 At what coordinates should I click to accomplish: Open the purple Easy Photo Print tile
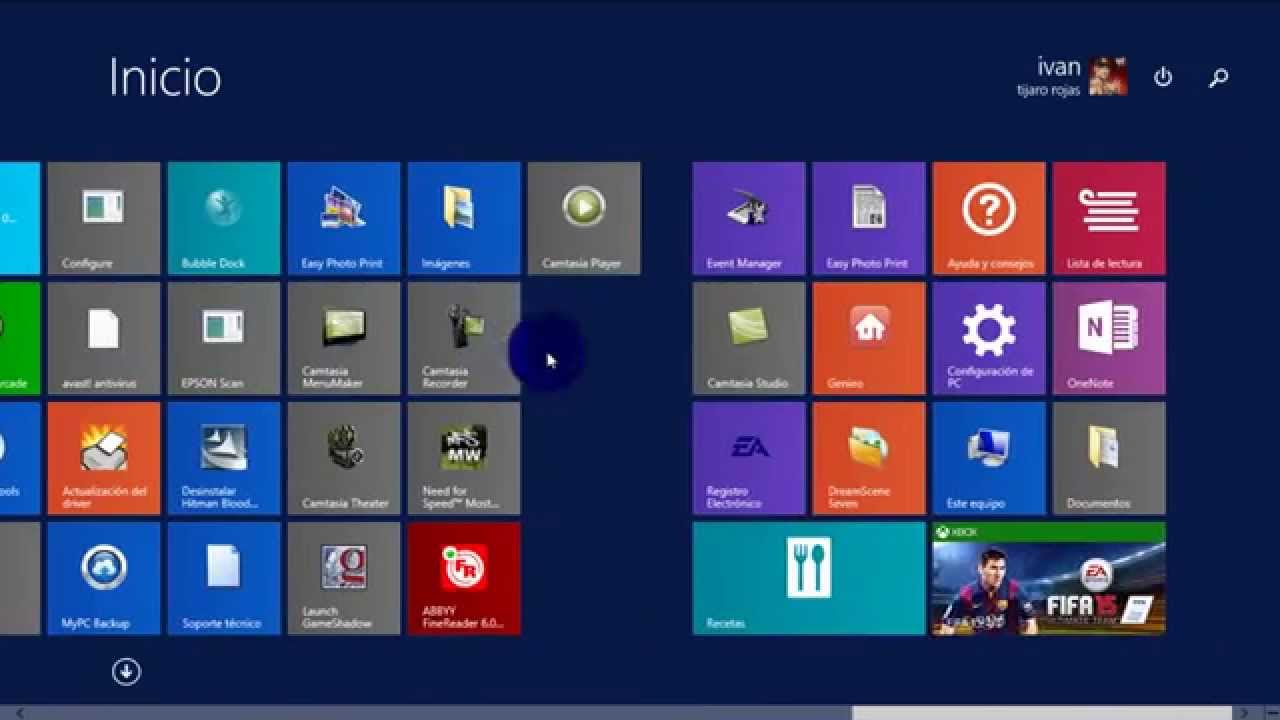(869, 218)
